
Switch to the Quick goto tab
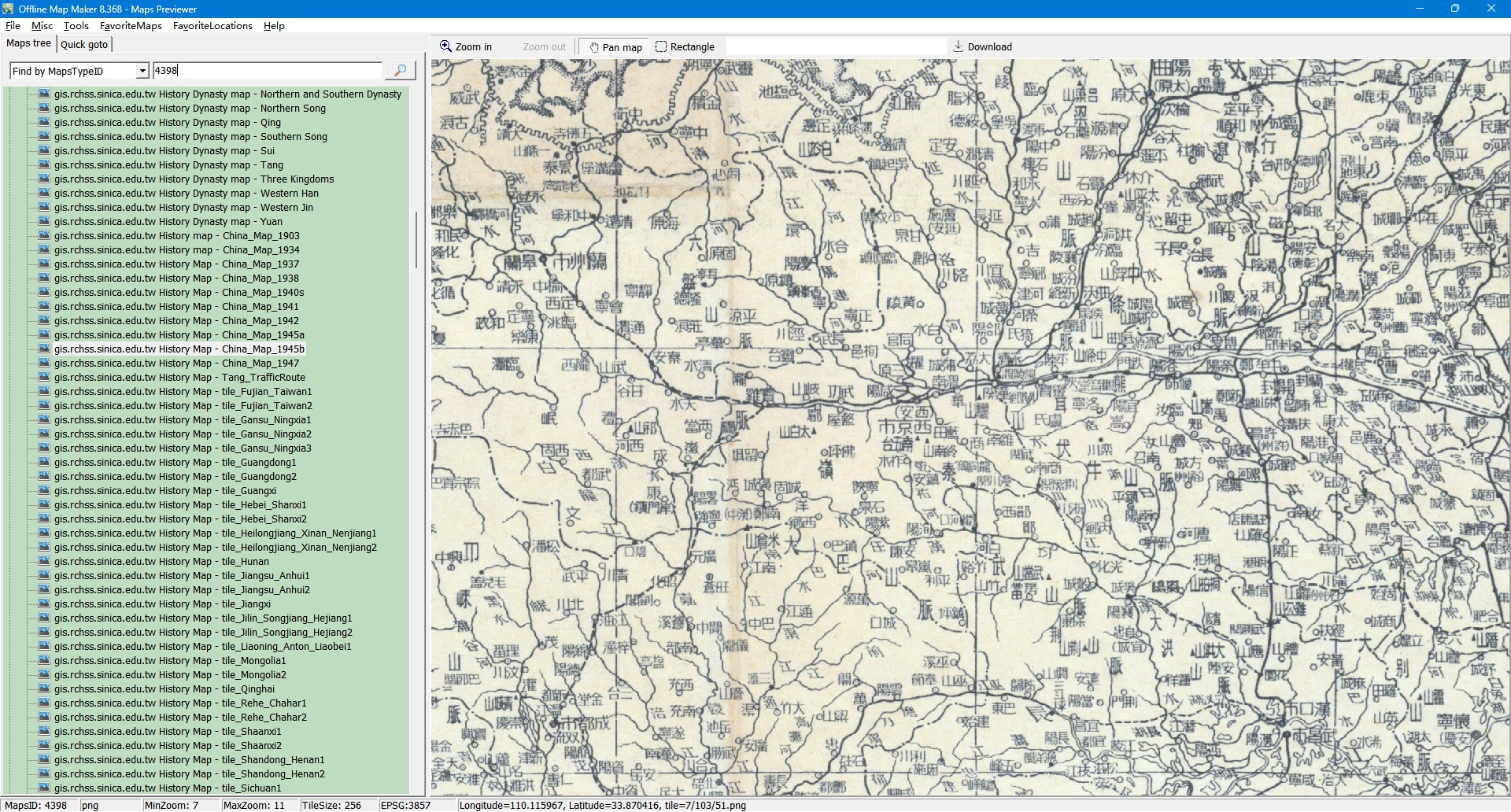(84, 45)
